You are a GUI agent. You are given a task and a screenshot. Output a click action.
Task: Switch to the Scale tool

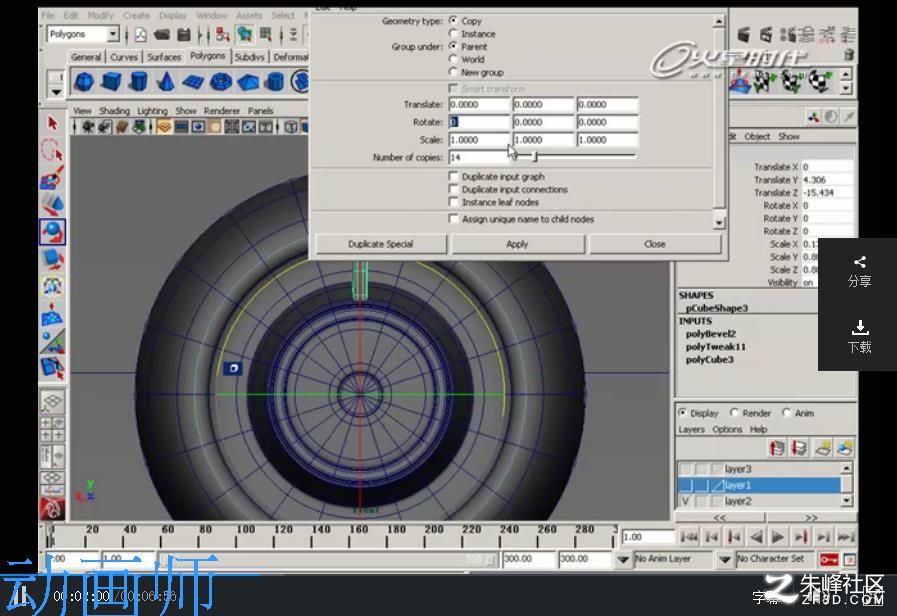point(53,259)
